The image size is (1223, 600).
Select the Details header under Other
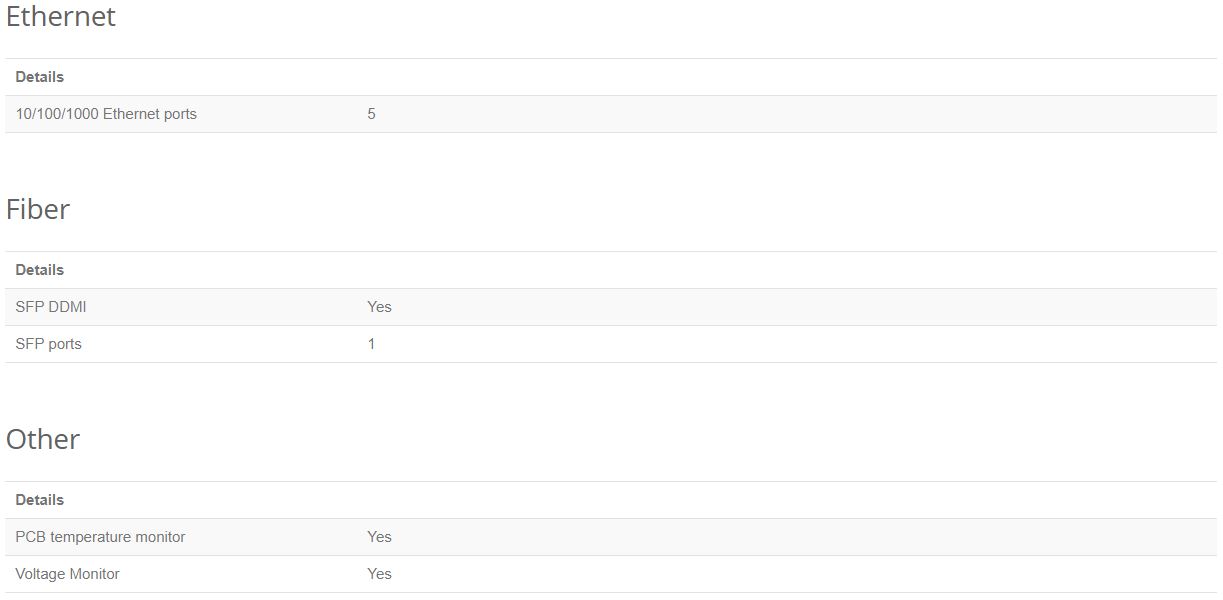coord(40,500)
